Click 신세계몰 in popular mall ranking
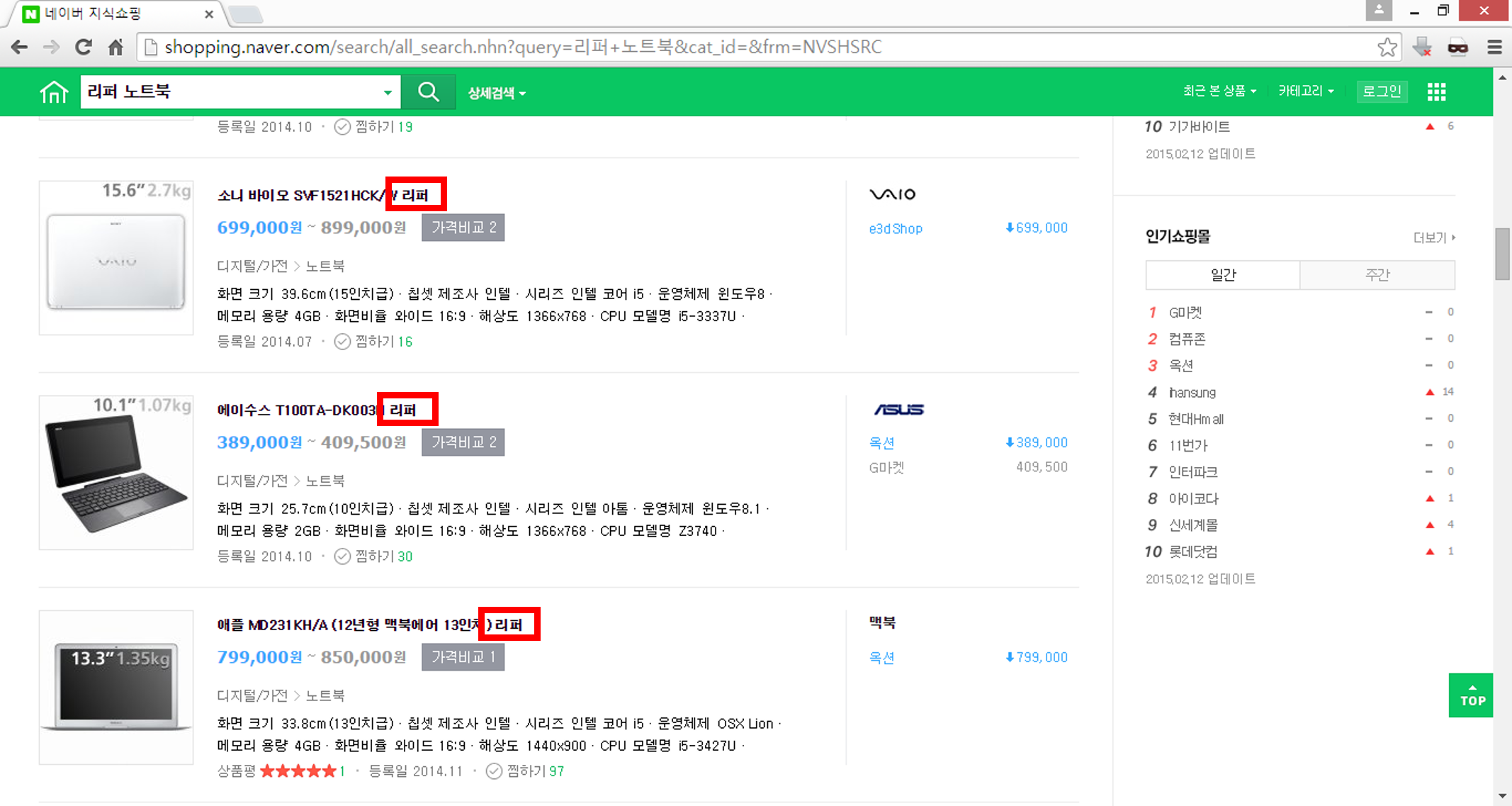 1193,525
